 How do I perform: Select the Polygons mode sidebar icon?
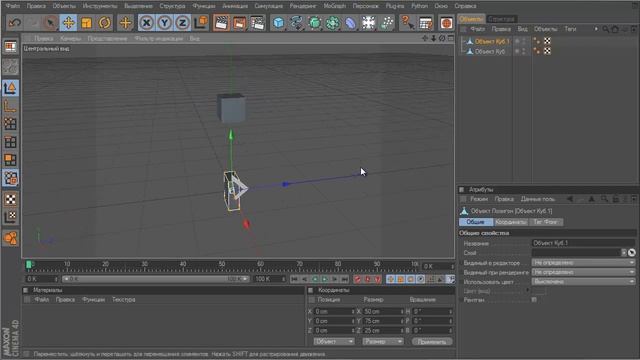click(10, 160)
